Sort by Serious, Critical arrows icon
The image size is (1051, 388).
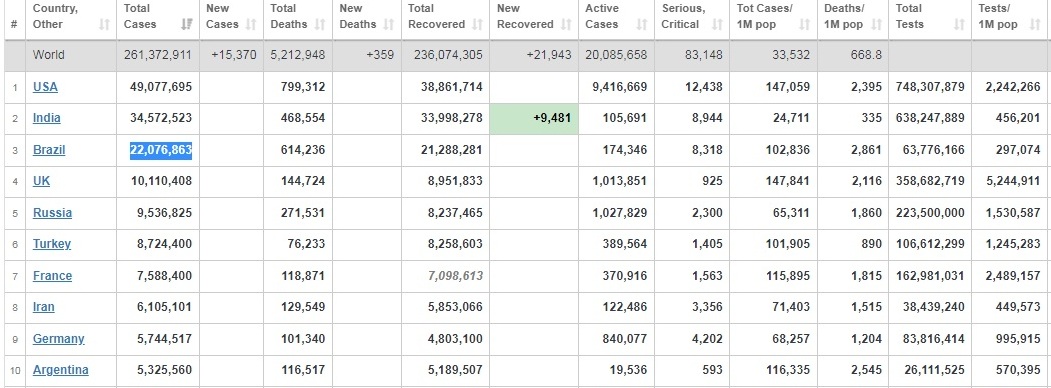[717, 25]
